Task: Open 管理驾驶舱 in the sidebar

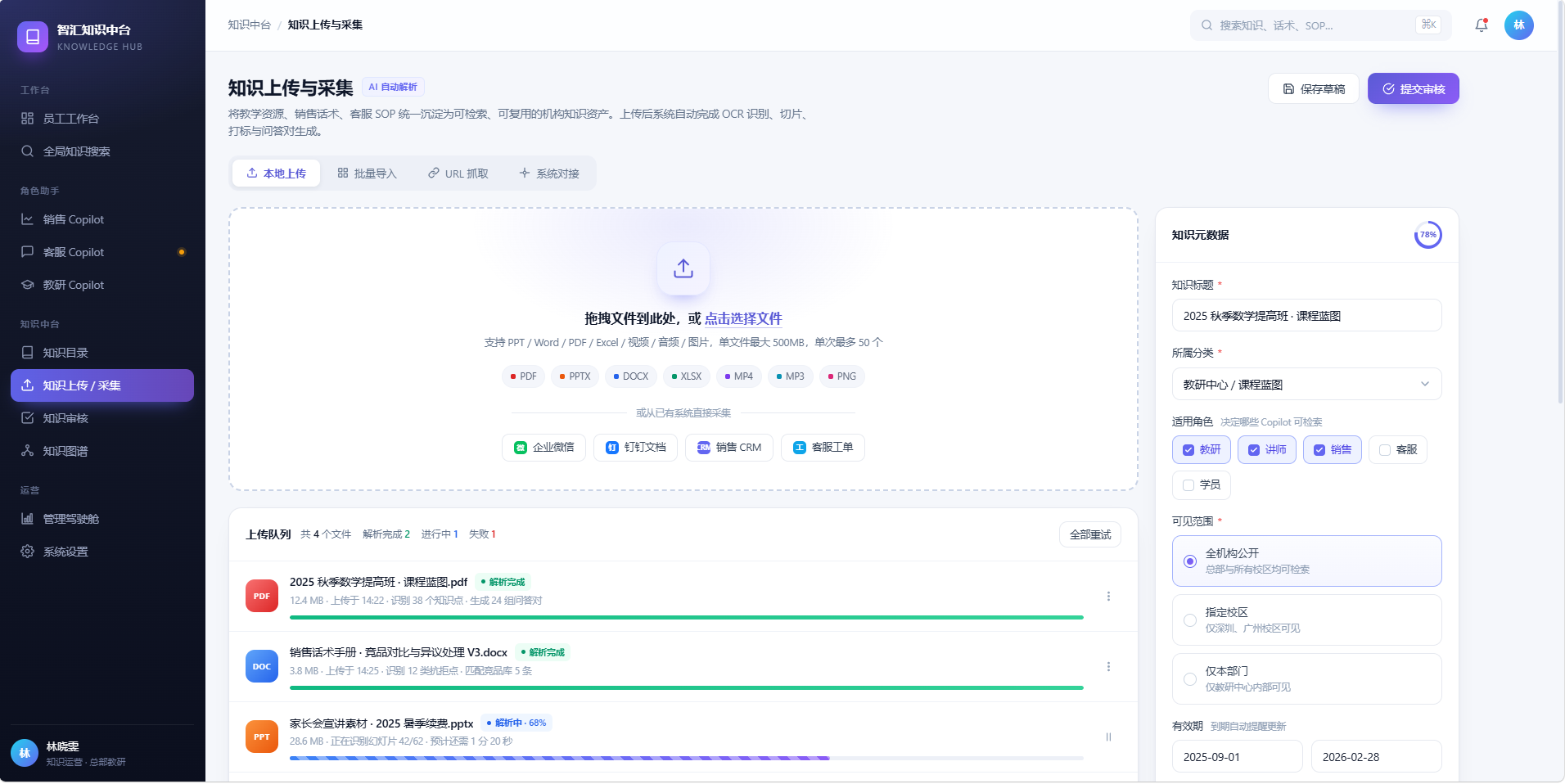Action: pyautogui.click(x=102, y=519)
